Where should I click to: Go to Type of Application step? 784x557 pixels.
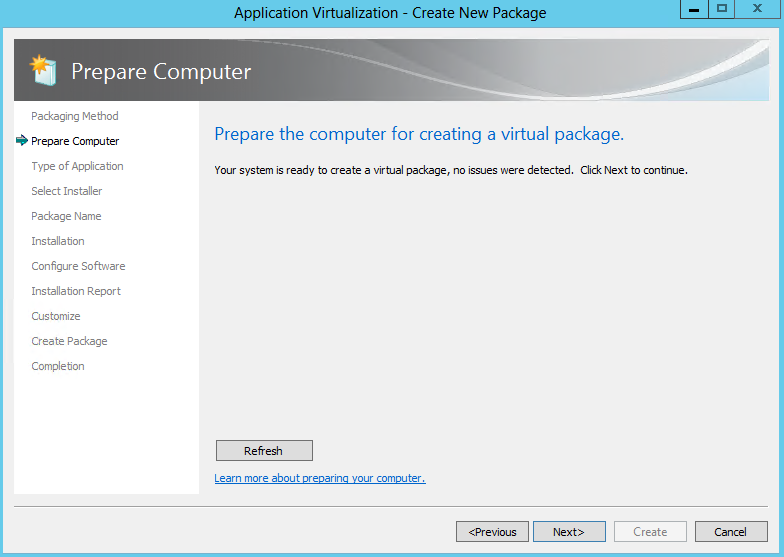(78, 166)
